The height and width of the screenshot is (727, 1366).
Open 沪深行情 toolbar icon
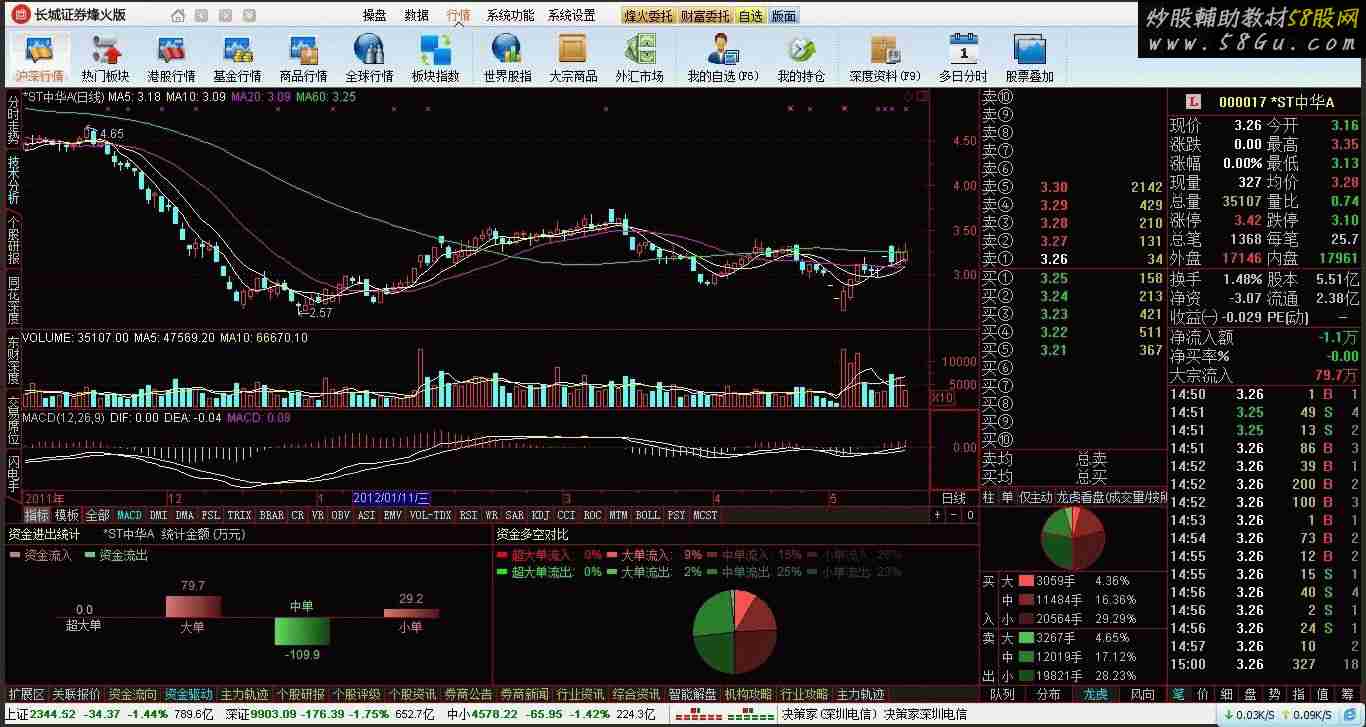[x=39, y=58]
